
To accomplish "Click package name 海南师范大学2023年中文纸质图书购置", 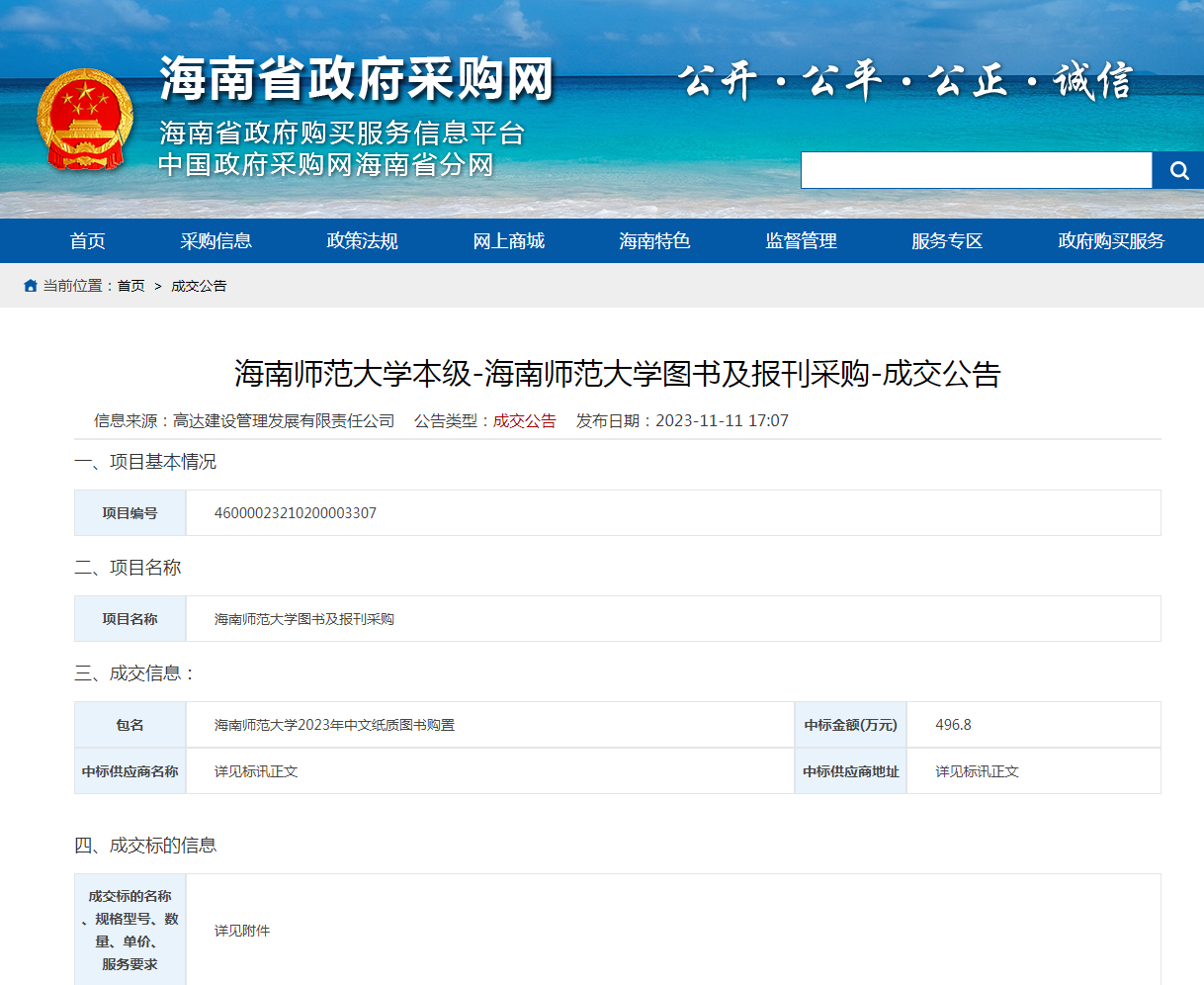I will pyautogui.click(x=335, y=725).
